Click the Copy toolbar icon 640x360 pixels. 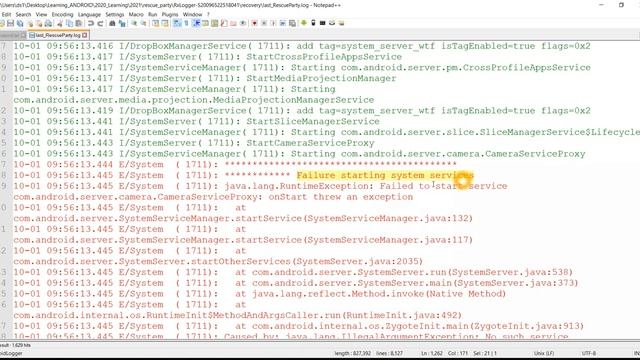pyautogui.click(x=70, y=23)
